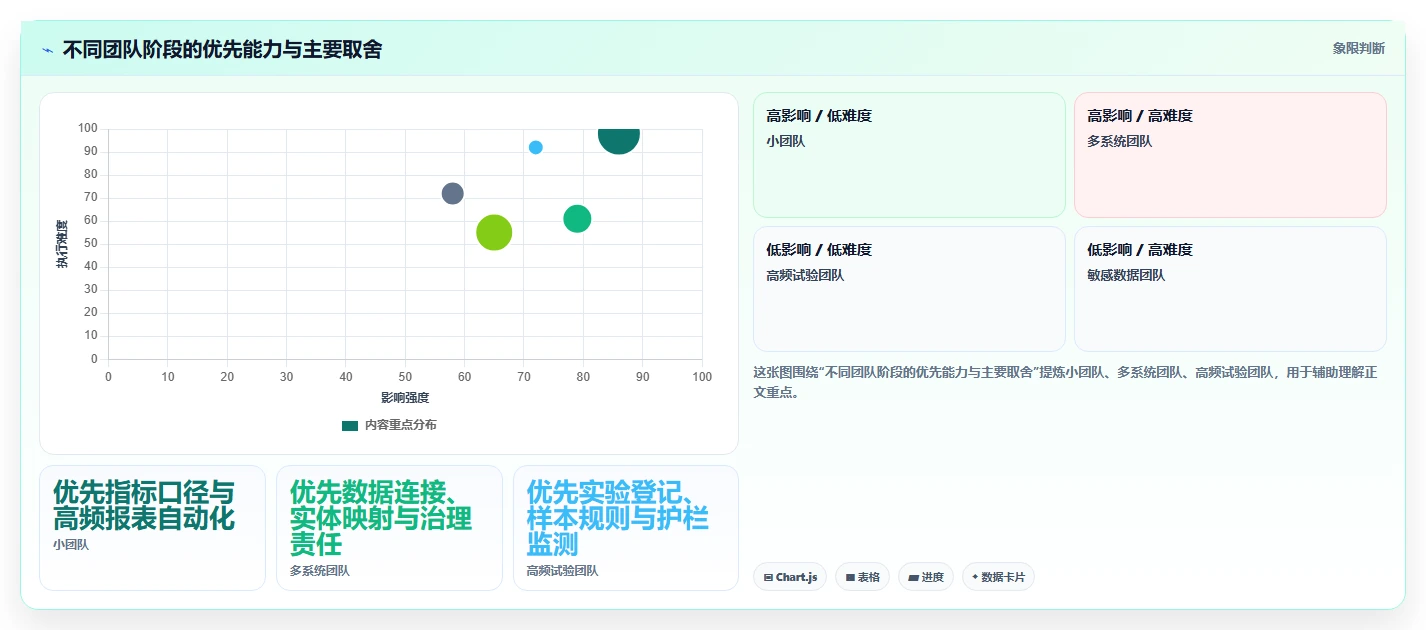
Task: Select the gray-blue bubble in chart
Action: click(453, 193)
